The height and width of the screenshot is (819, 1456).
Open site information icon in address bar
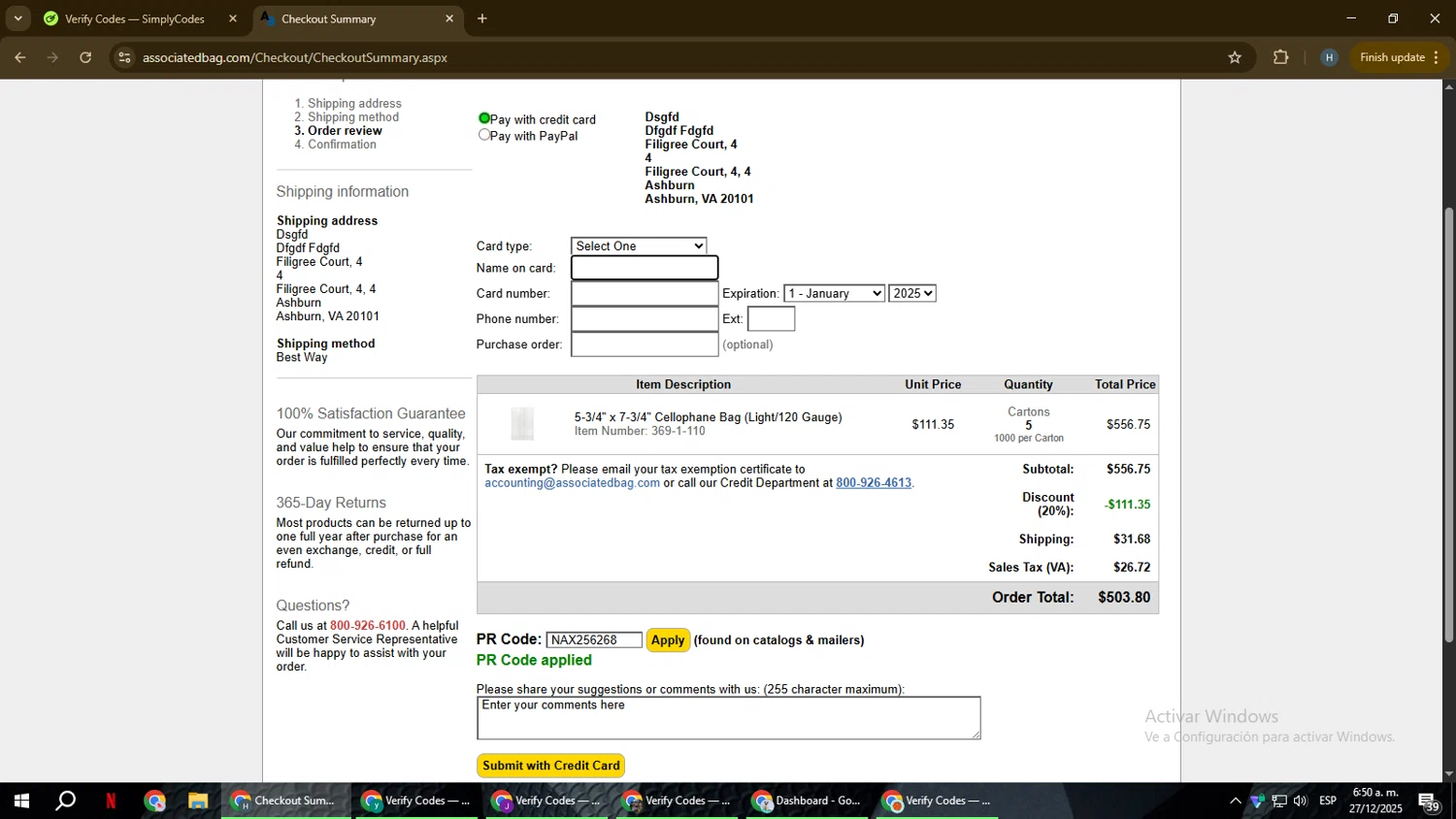pyautogui.click(x=124, y=57)
